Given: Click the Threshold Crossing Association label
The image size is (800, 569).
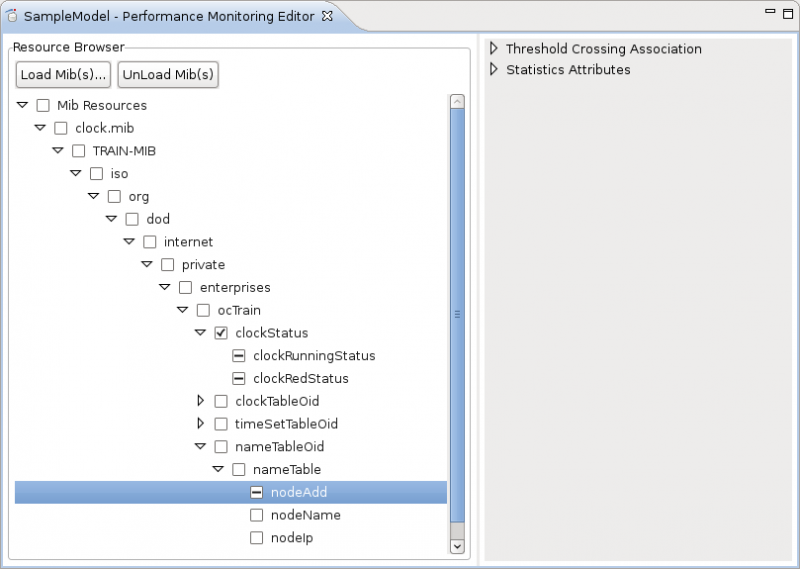Looking at the screenshot, I should [604, 49].
